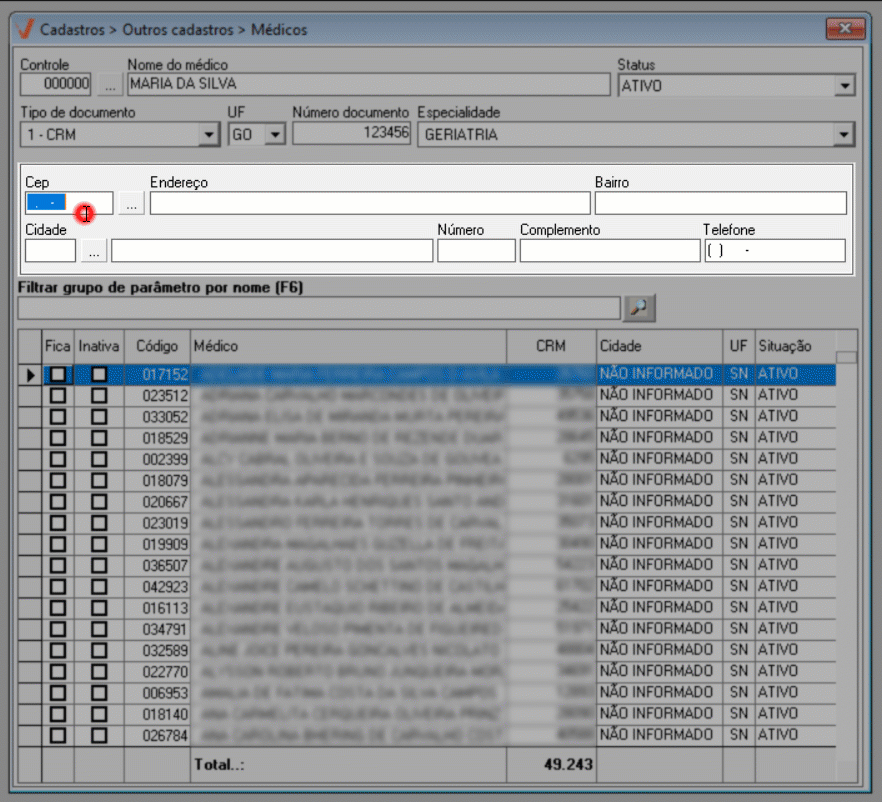The height and width of the screenshot is (802, 882).
Task: Focus the Telefone input field
Action: [774, 251]
